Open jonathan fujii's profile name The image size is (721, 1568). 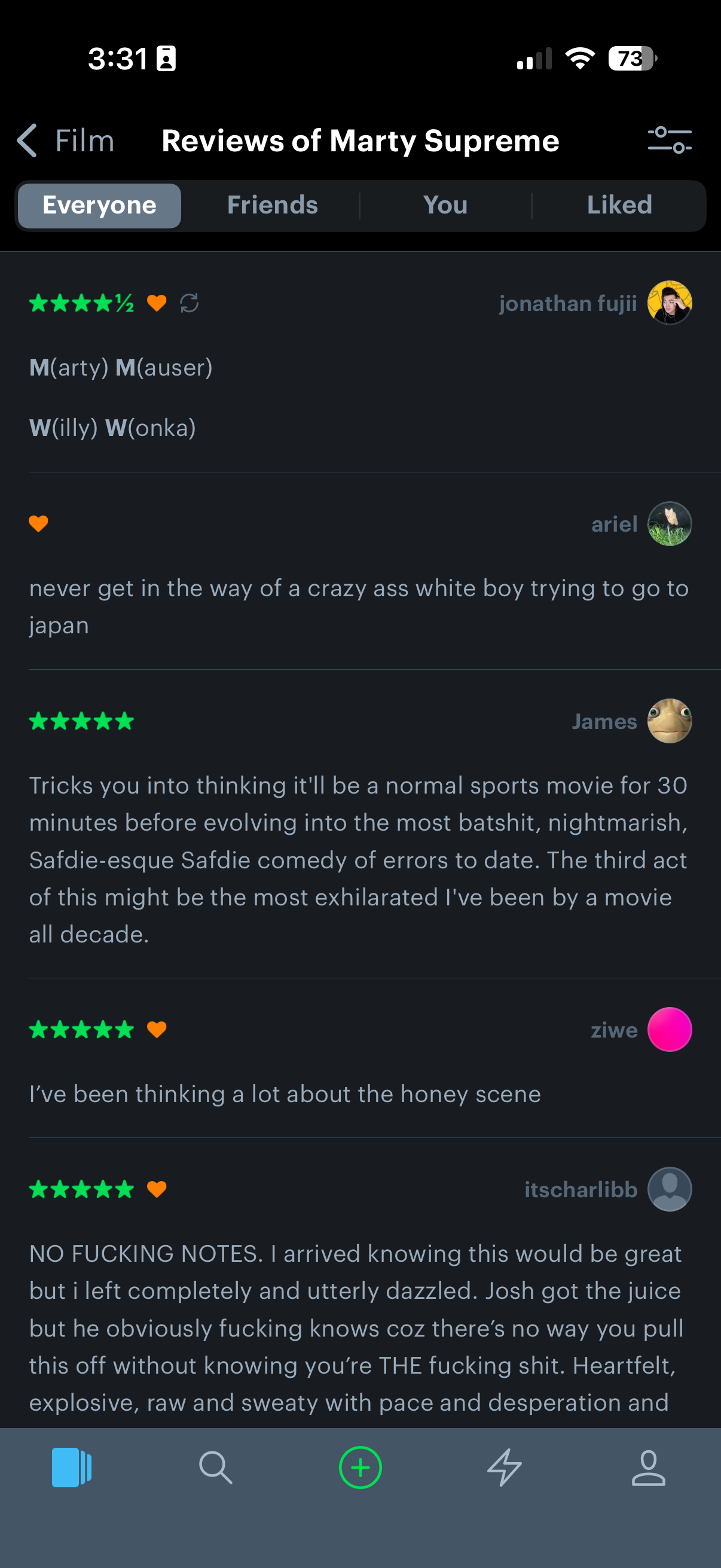pos(568,303)
